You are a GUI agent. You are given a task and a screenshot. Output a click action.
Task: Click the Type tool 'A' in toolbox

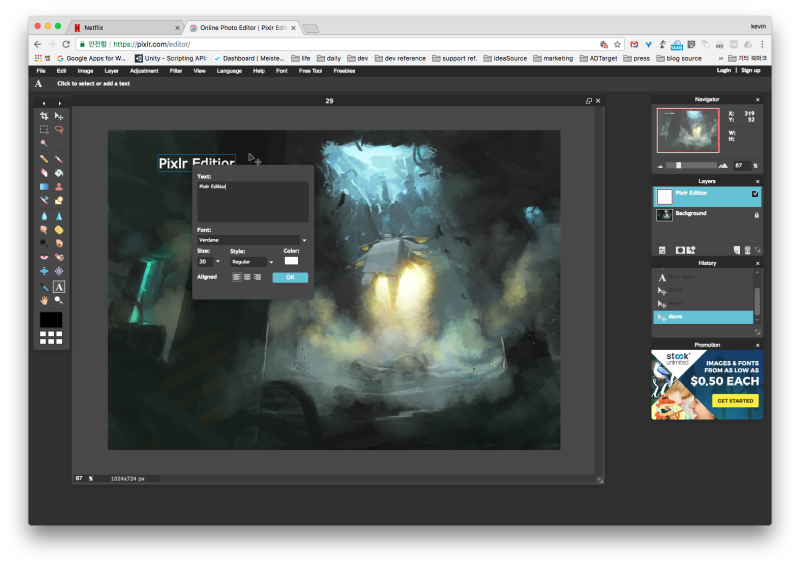[x=59, y=287]
